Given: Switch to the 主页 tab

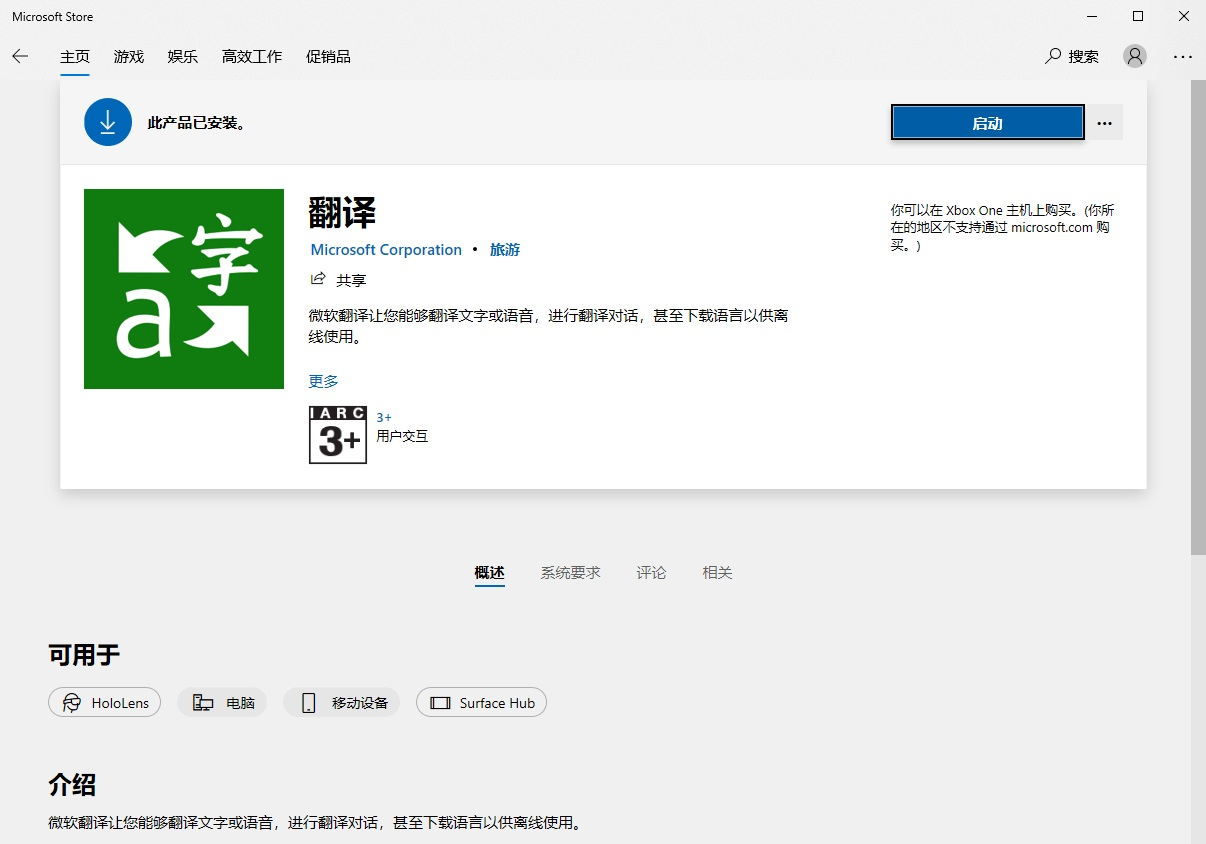Looking at the screenshot, I should (75, 57).
